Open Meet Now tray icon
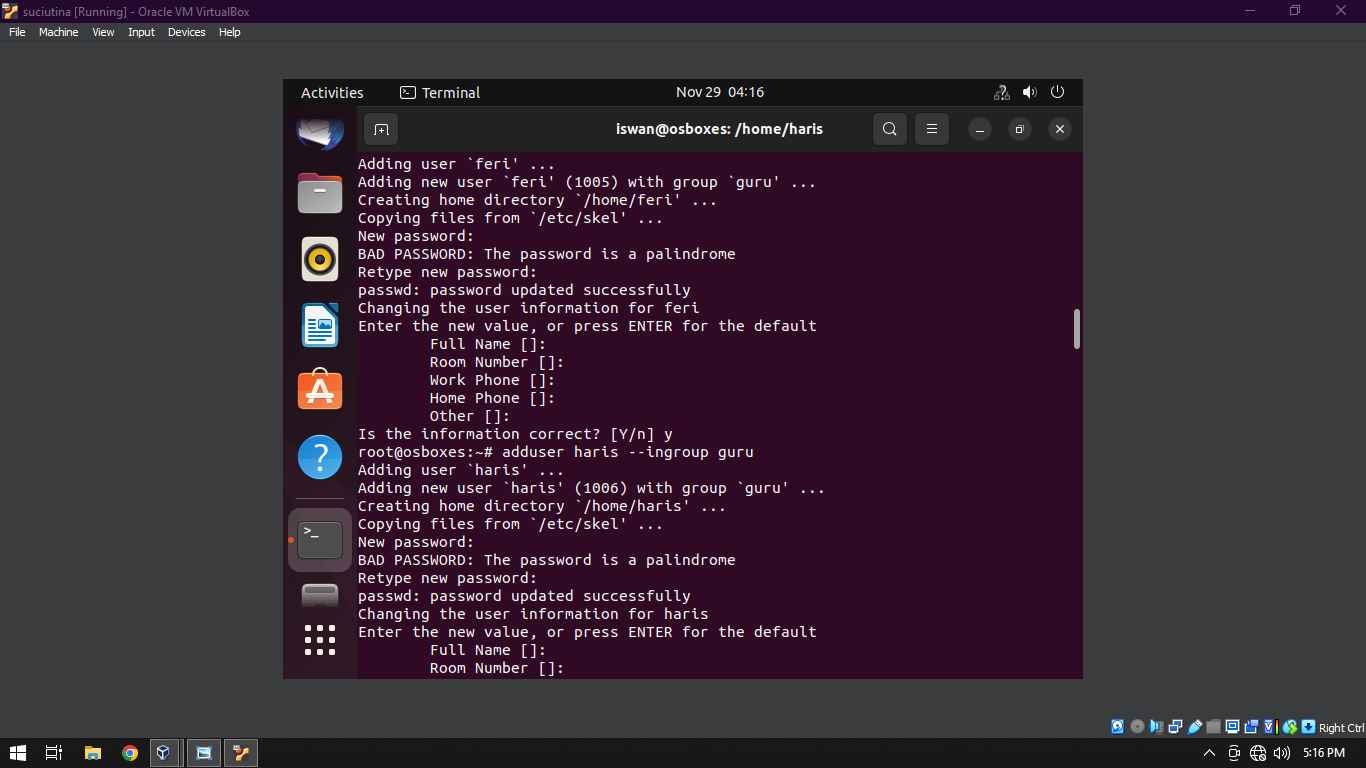Screen dimensions: 1366x768 1234,753
